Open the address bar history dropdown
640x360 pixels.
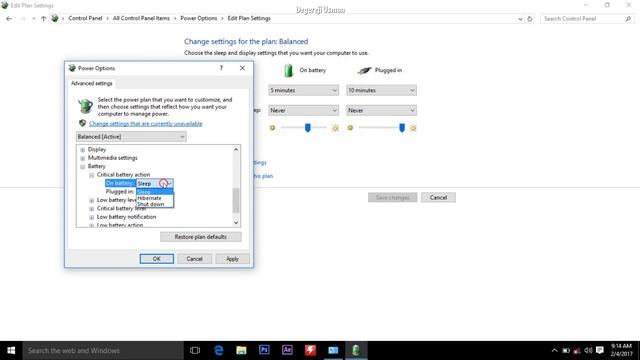(x=520, y=19)
